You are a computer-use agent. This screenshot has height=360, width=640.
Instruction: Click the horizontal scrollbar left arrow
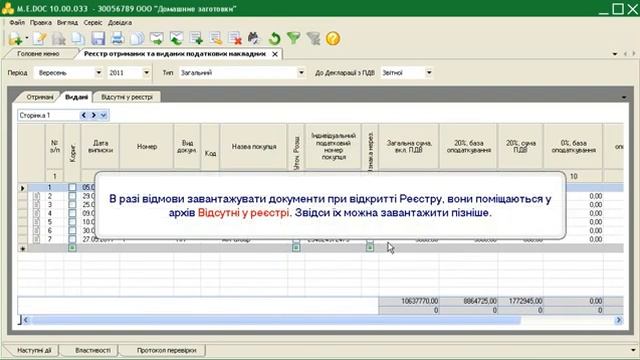(x=26, y=320)
